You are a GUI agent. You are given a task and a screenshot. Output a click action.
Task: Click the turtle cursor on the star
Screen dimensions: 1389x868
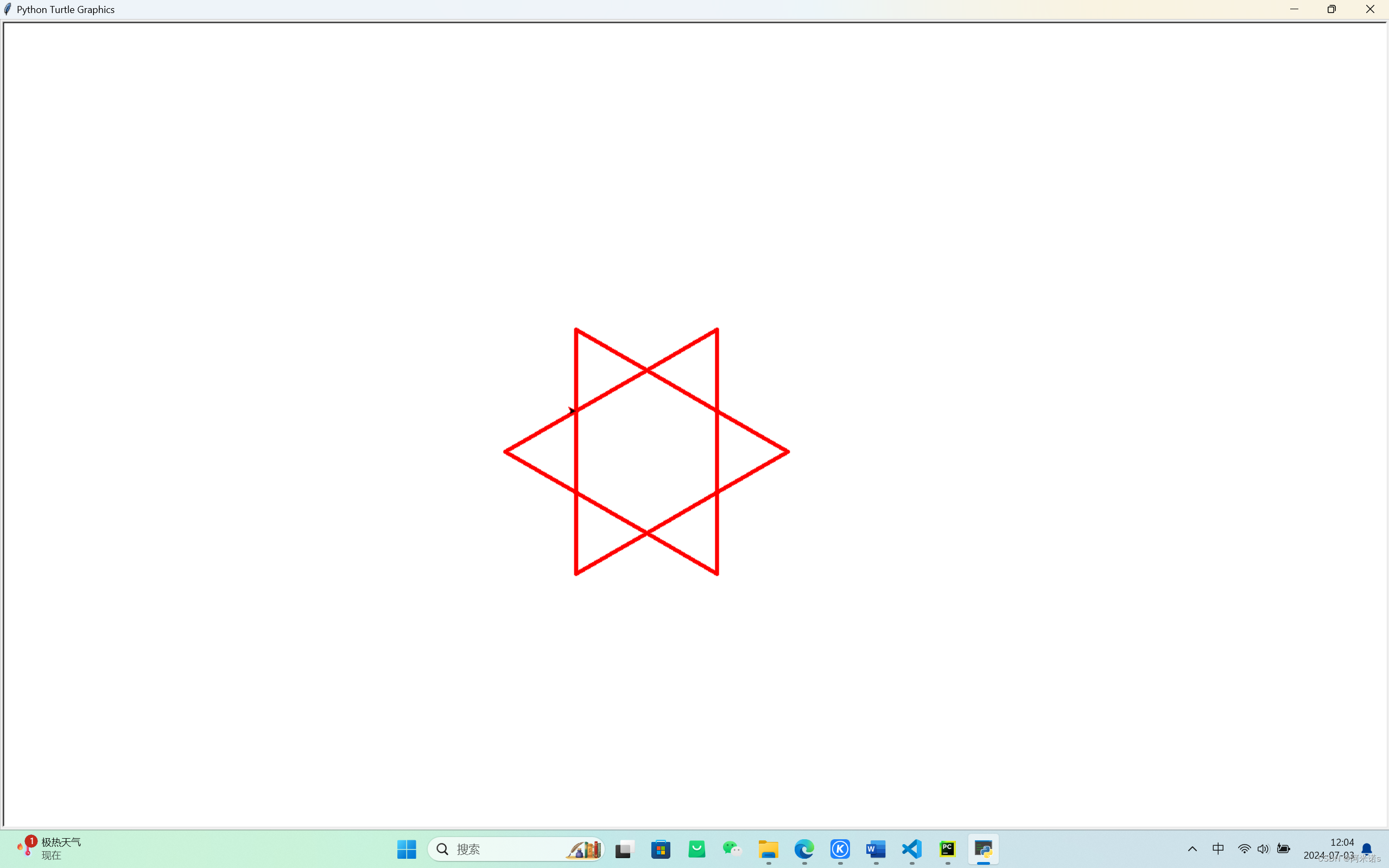tap(571, 410)
